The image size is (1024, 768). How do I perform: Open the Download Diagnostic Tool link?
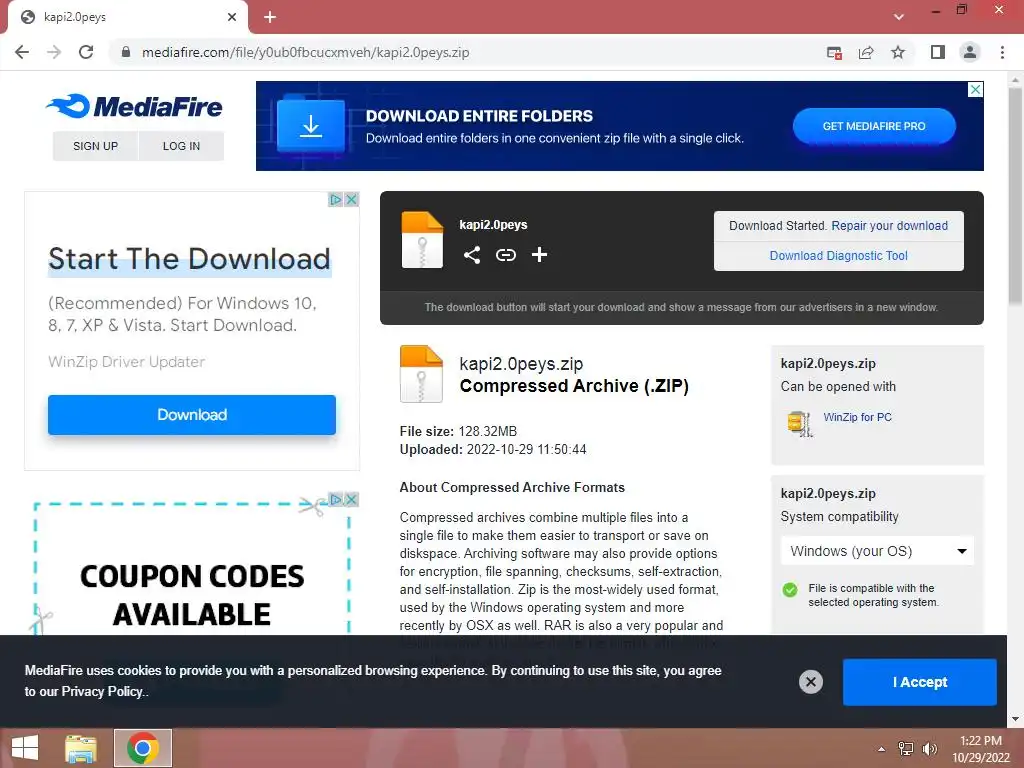point(839,255)
